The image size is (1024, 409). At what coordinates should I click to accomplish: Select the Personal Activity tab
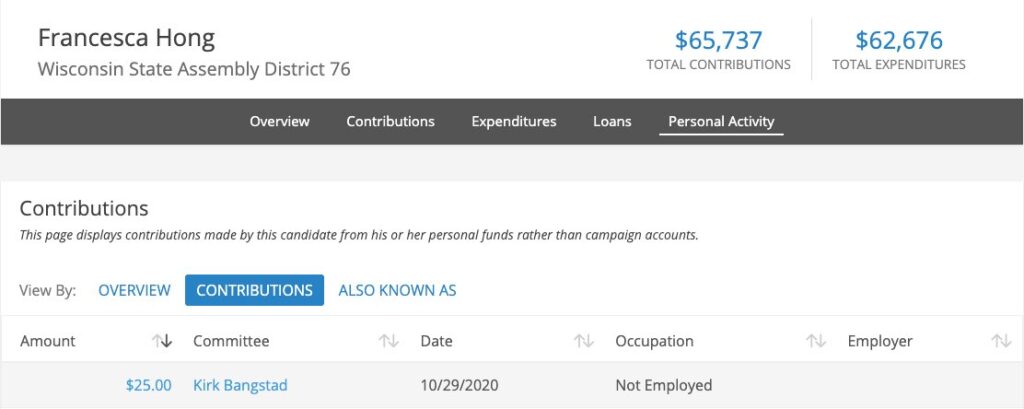click(x=721, y=121)
